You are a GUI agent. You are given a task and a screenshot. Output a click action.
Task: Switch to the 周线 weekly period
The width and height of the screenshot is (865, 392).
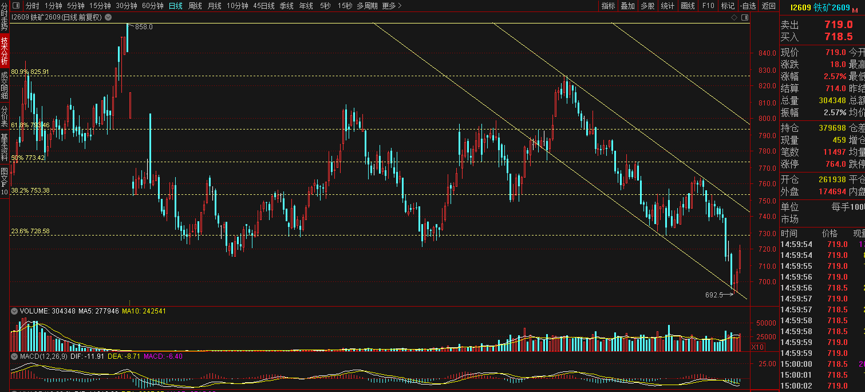[195, 6]
